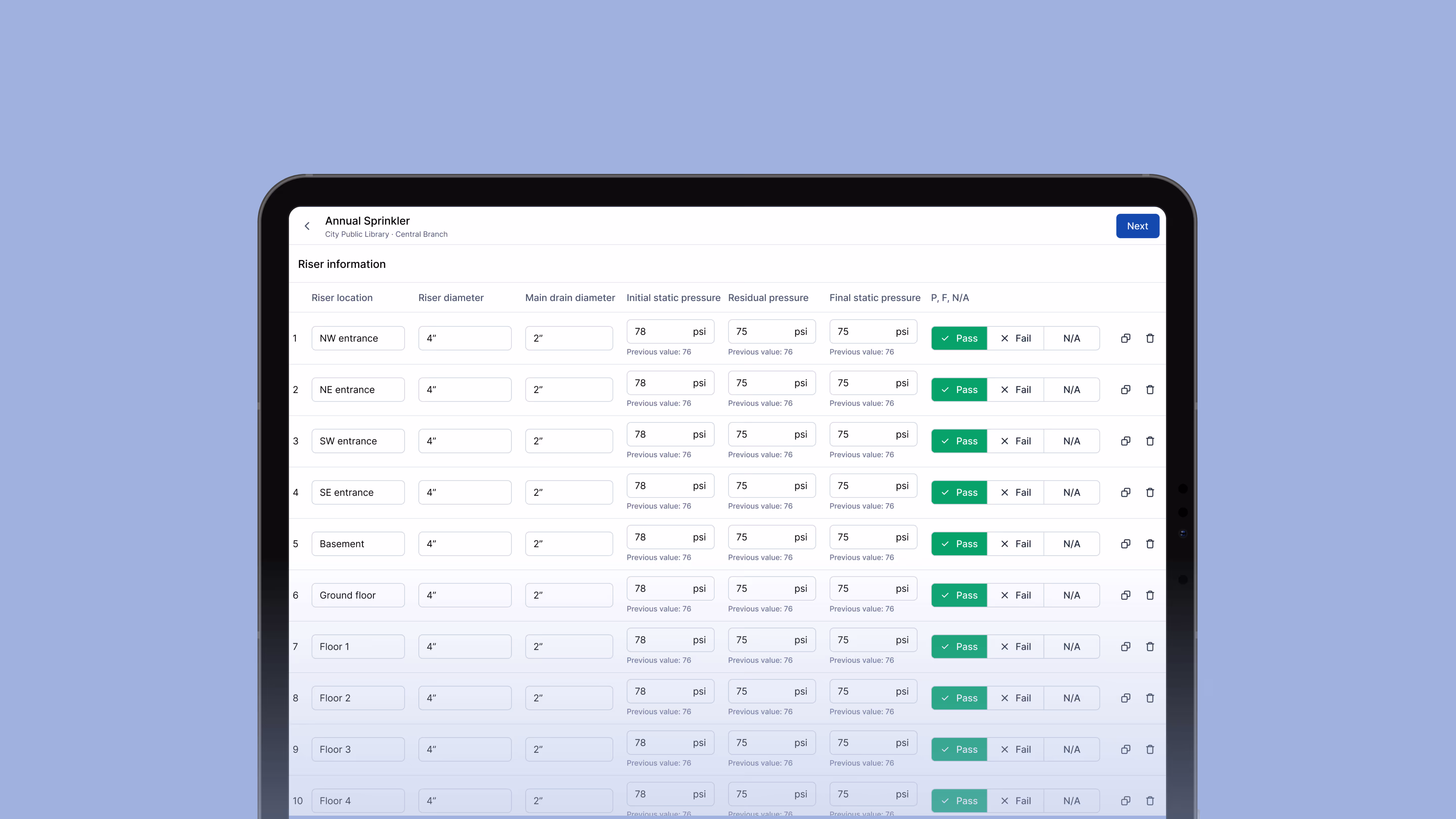The width and height of the screenshot is (1456, 819).
Task: Mark Basement riser as Fail
Action: [x=1015, y=544]
